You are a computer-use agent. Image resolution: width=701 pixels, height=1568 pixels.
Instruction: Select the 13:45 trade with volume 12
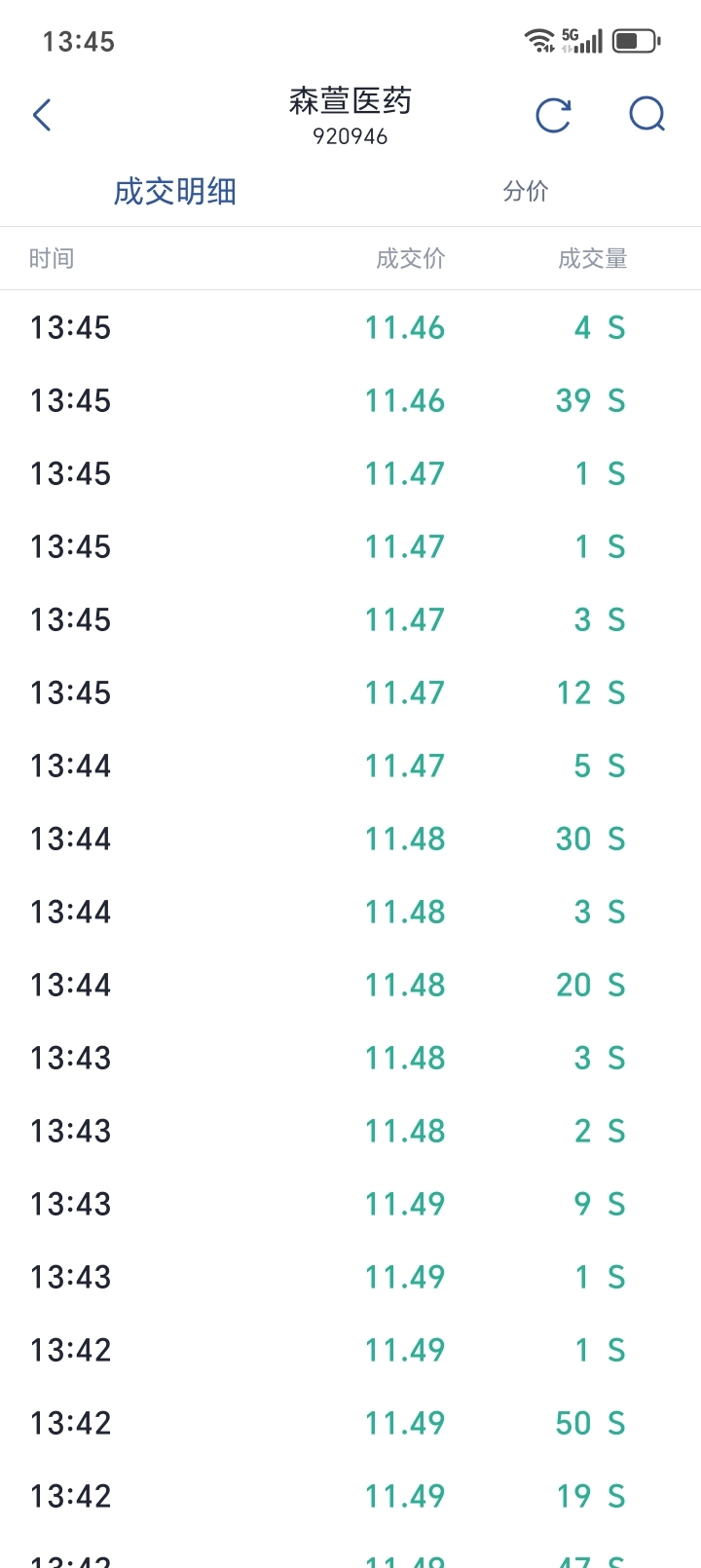[x=350, y=692]
